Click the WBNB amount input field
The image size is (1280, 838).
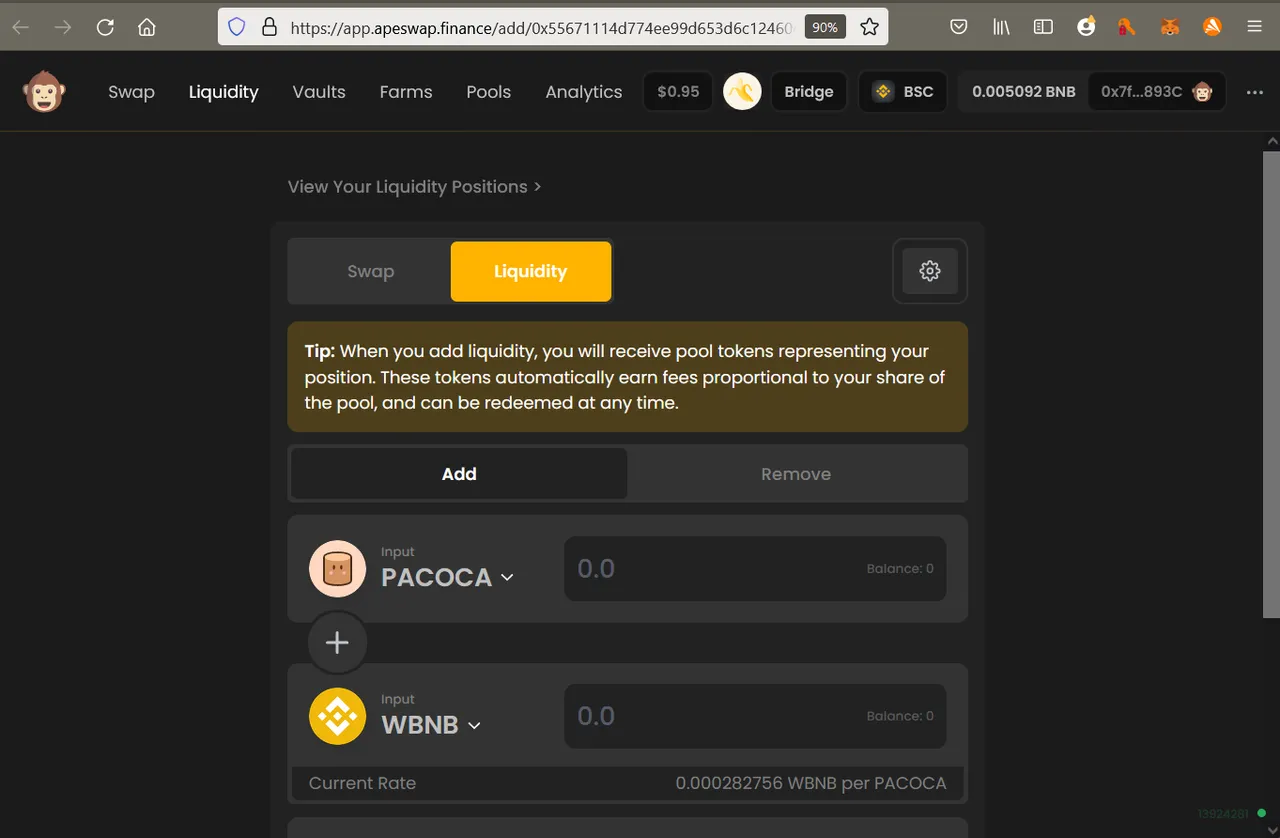(x=755, y=716)
